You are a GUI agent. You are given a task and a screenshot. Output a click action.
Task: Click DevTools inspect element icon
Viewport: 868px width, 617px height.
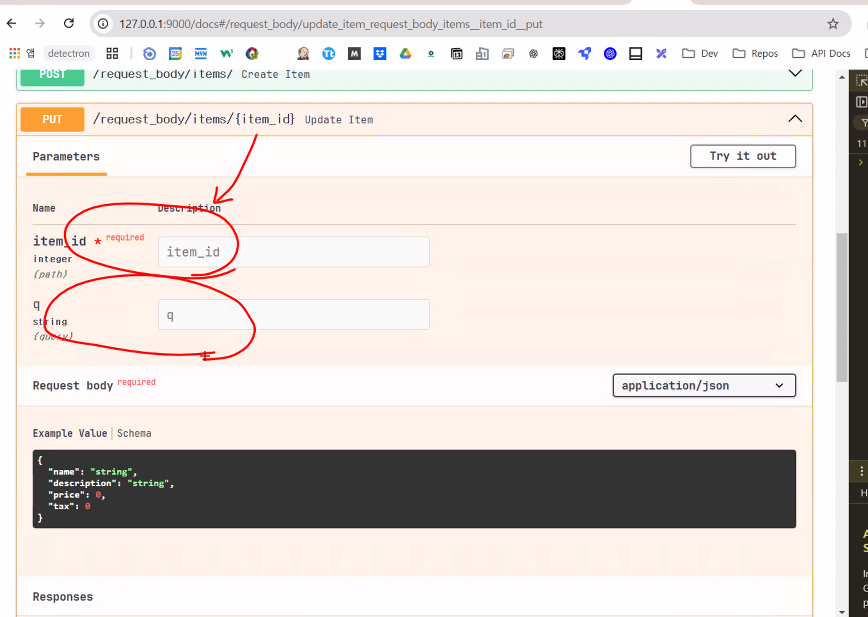click(x=861, y=81)
